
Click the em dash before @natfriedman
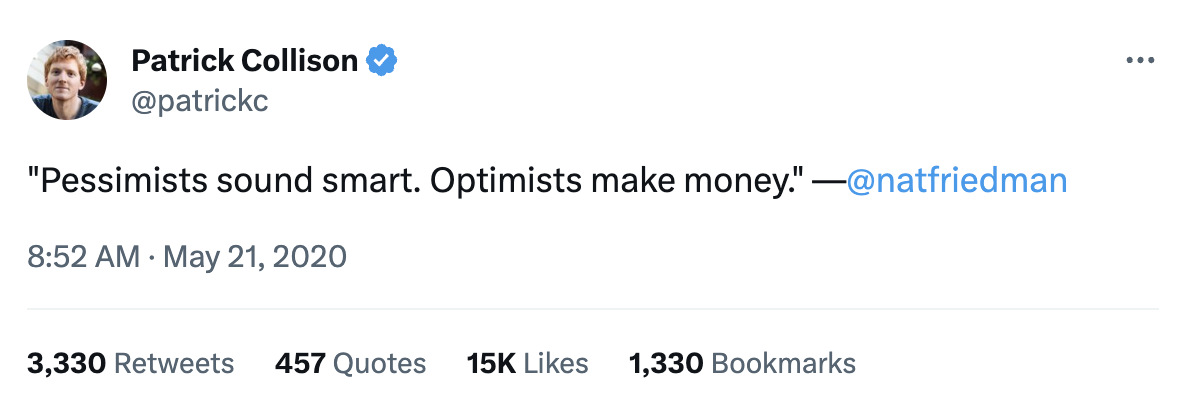pyautogui.click(x=828, y=181)
